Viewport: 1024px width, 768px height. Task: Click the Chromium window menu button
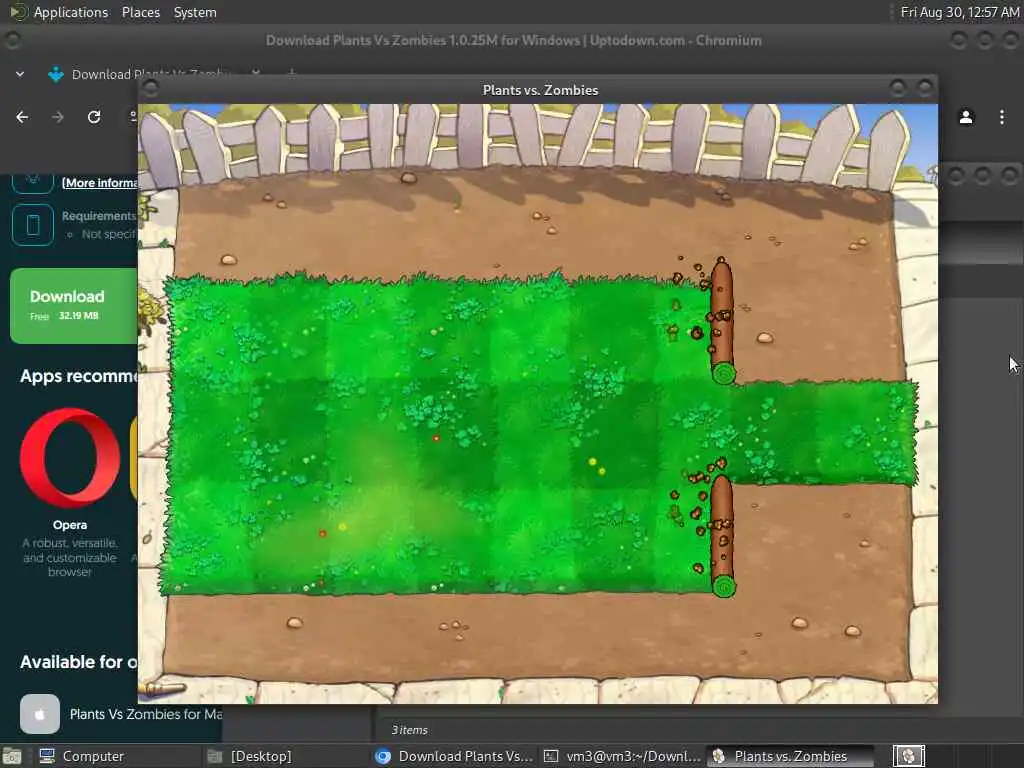tap(12, 40)
